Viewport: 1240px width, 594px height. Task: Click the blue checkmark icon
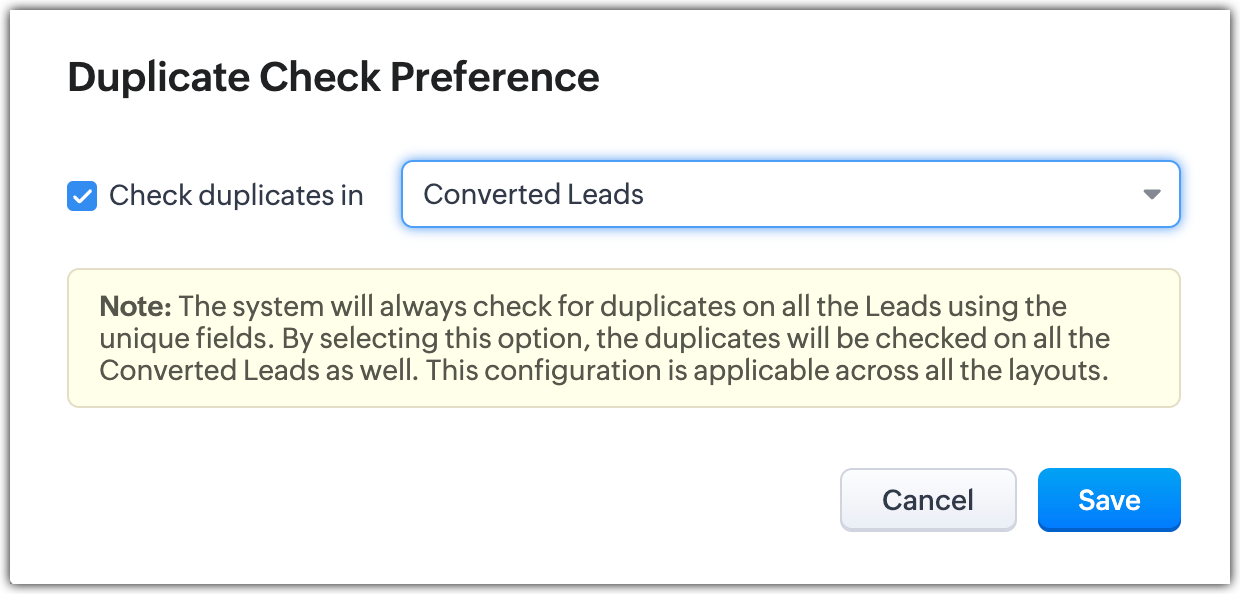point(82,196)
